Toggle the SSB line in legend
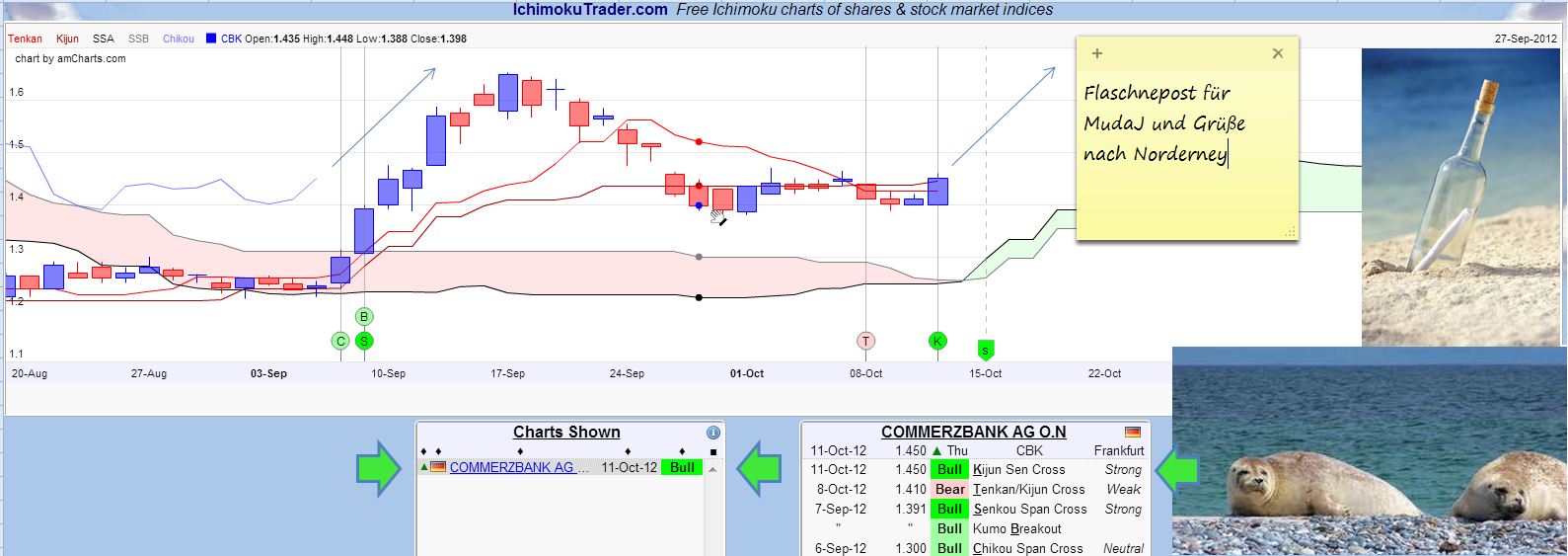 [x=138, y=39]
